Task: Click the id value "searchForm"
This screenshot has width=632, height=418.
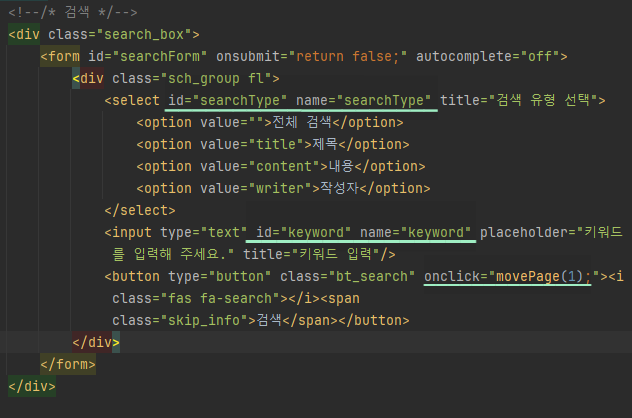Action: click(160, 56)
